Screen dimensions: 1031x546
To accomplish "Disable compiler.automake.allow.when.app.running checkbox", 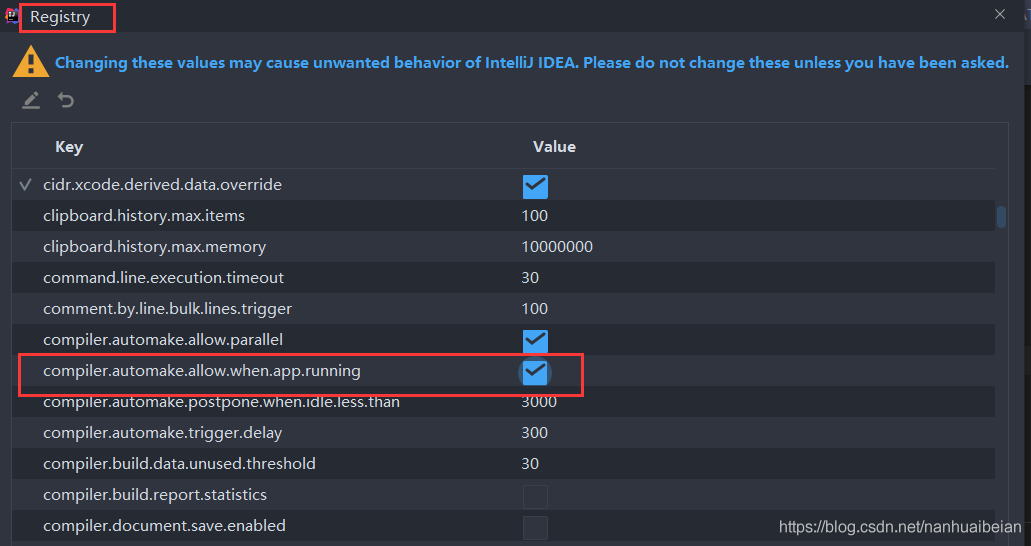I will tap(535, 372).
